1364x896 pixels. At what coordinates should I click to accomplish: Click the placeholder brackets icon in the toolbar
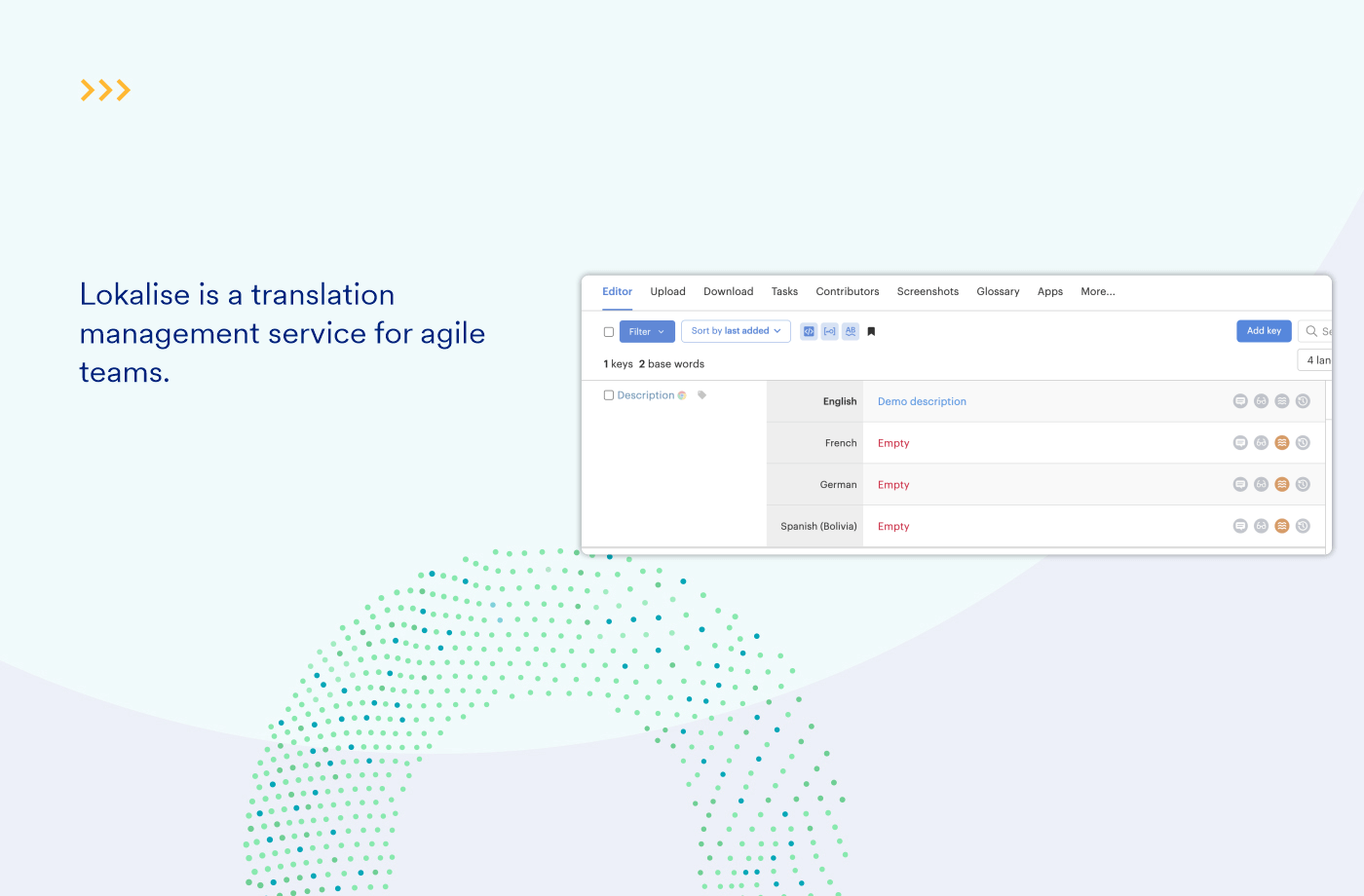[x=830, y=331]
